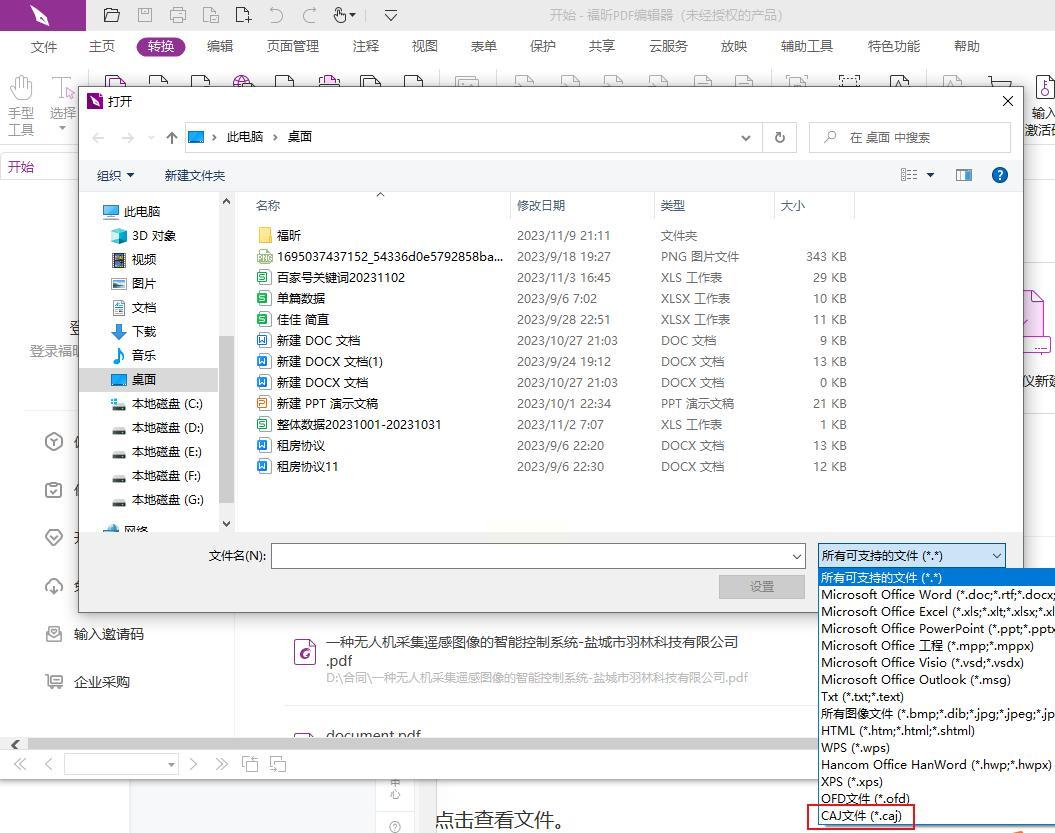Click the open folder icon in title bar
The width and height of the screenshot is (1055, 833).
pyautogui.click(x=112, y=15)
